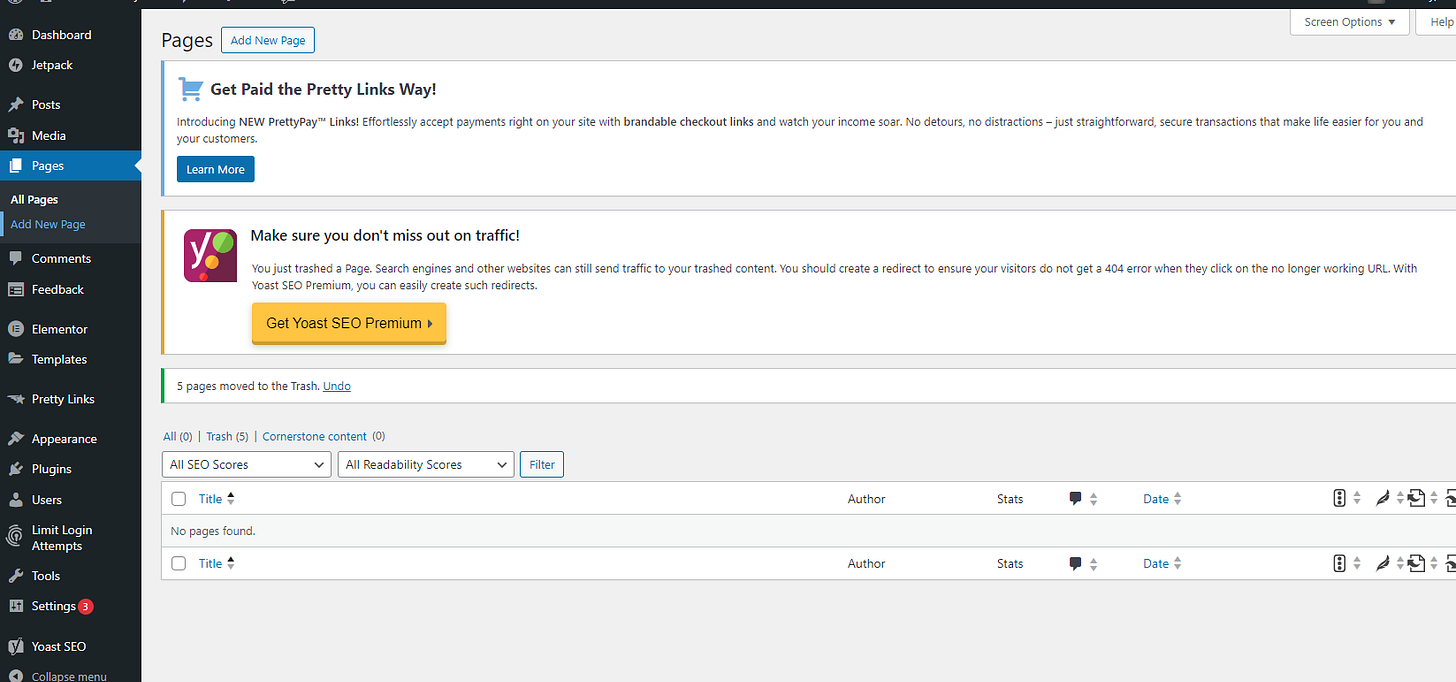Open Limit Login Attempts fingerprint icon
The image size is (1456, 682).
(x=15, y=538)
